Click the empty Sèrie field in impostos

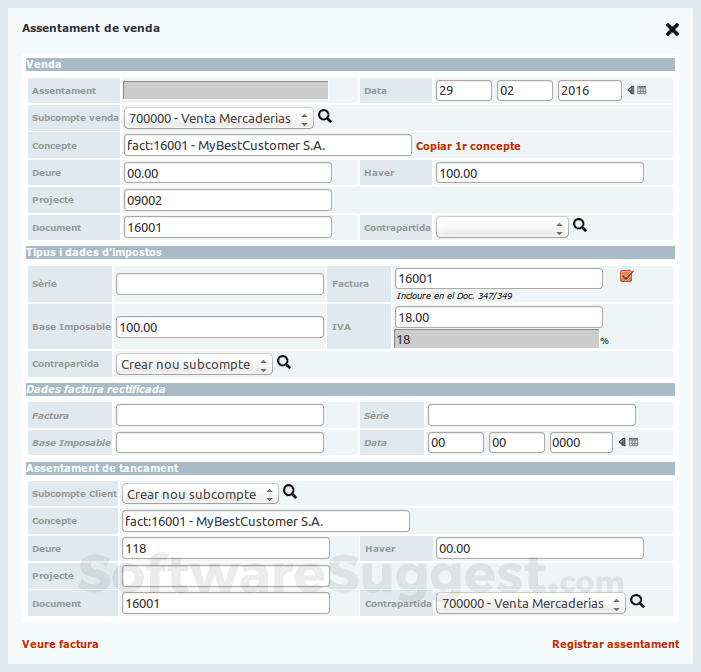[220, 284]
